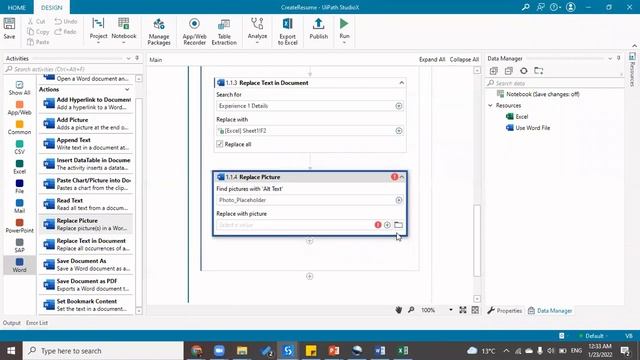Start Table Extraction tool

[224, 31]
